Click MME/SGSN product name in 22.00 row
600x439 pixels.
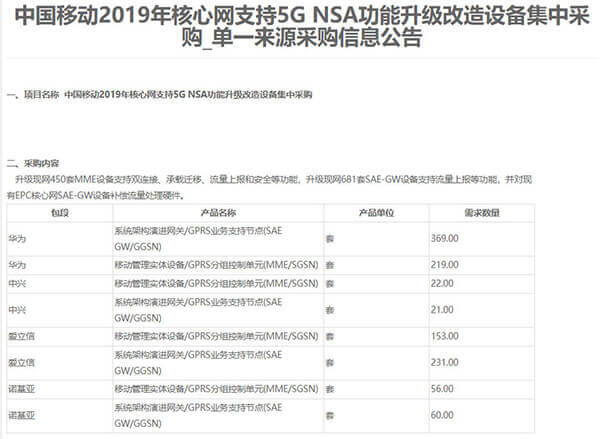[x=216, y=284]
